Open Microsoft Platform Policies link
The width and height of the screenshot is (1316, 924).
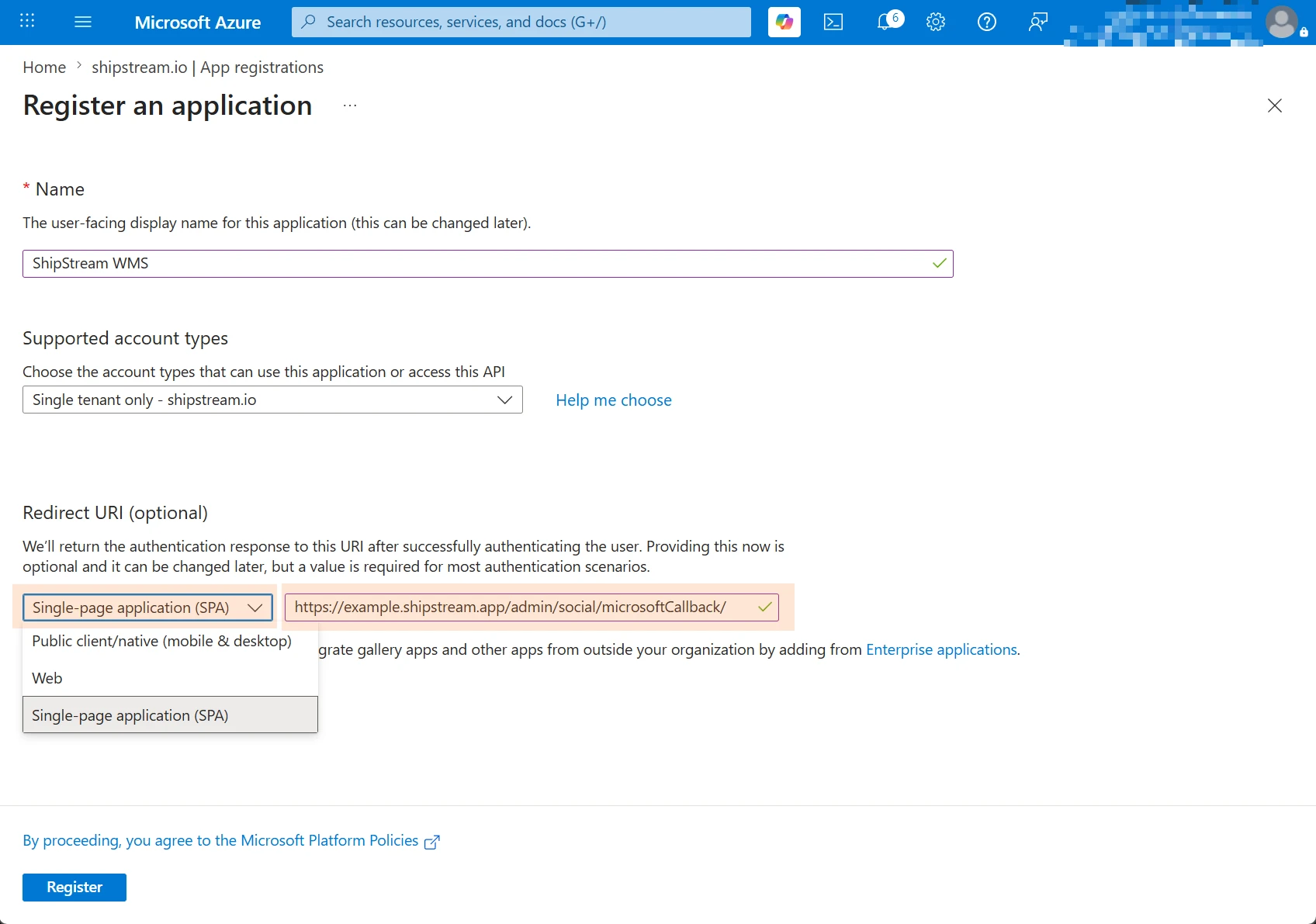tap(231, 841)
